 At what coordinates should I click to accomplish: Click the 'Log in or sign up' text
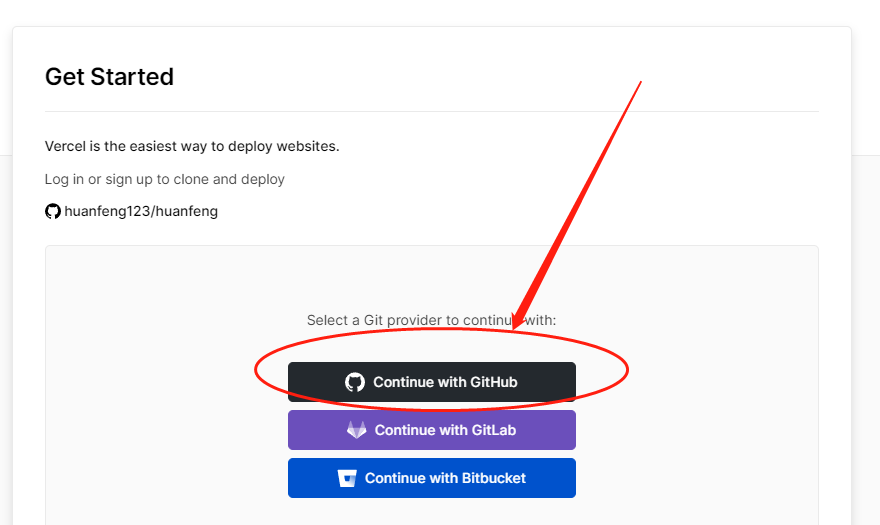(x=165, y=179)
